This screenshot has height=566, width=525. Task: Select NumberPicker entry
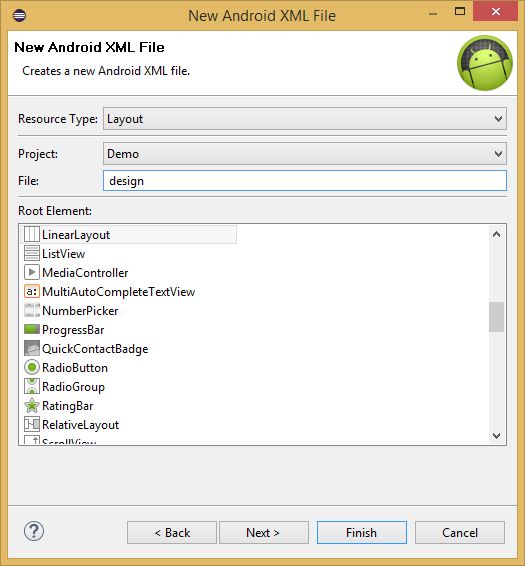80,311
